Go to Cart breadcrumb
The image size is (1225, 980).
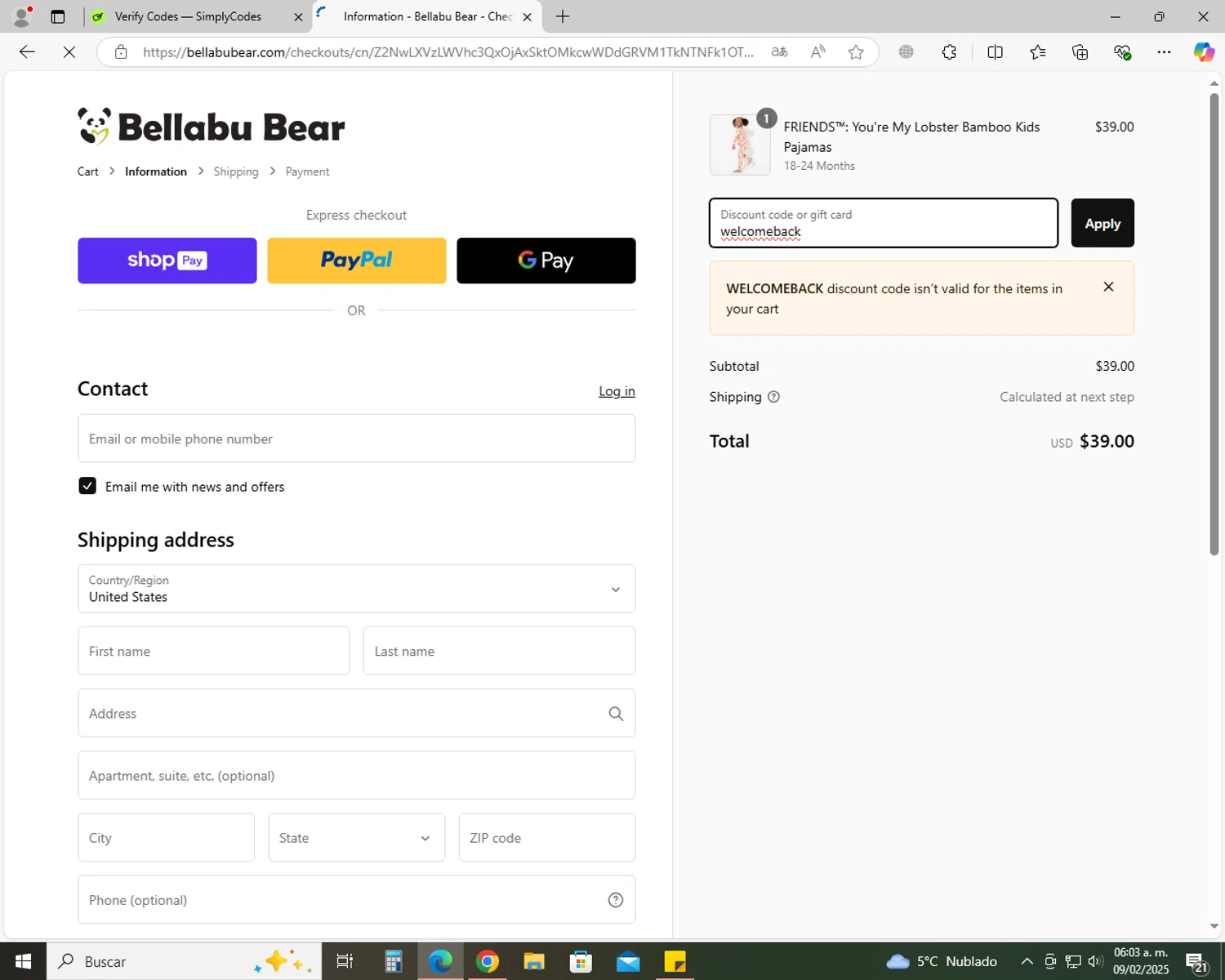click(87, 171)
